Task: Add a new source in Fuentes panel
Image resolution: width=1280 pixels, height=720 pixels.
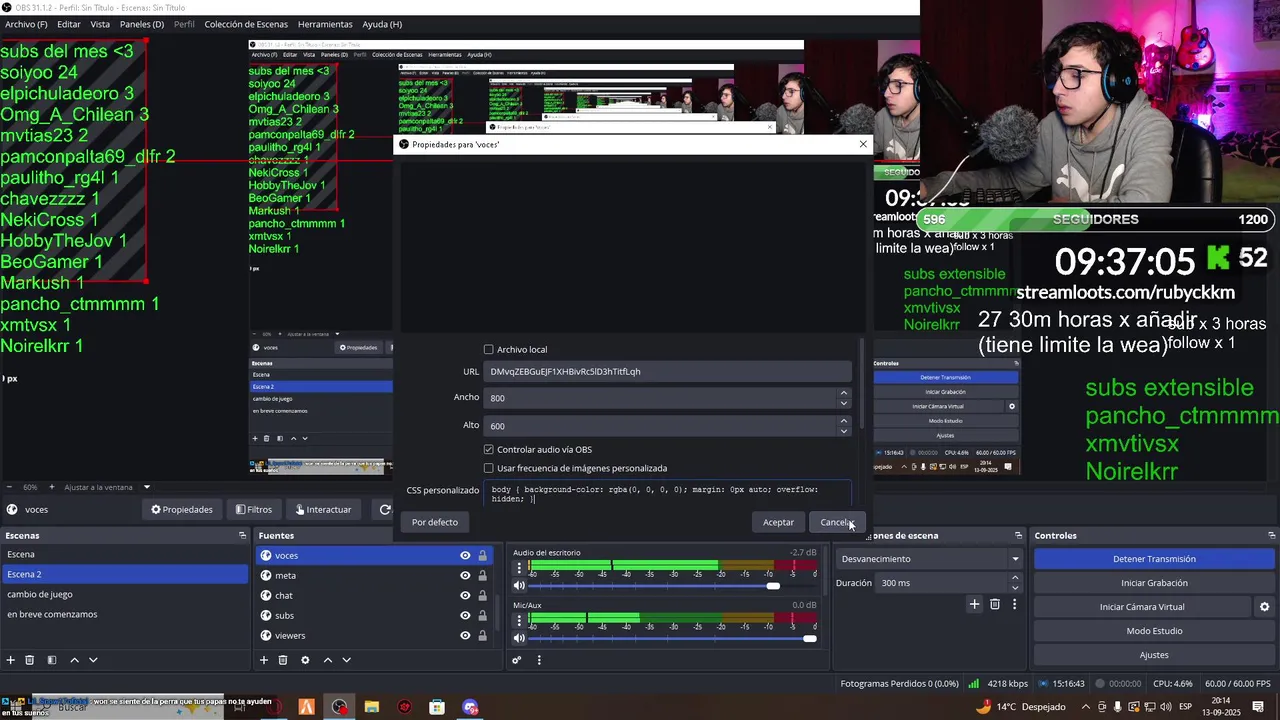Action: click(264, 660)
